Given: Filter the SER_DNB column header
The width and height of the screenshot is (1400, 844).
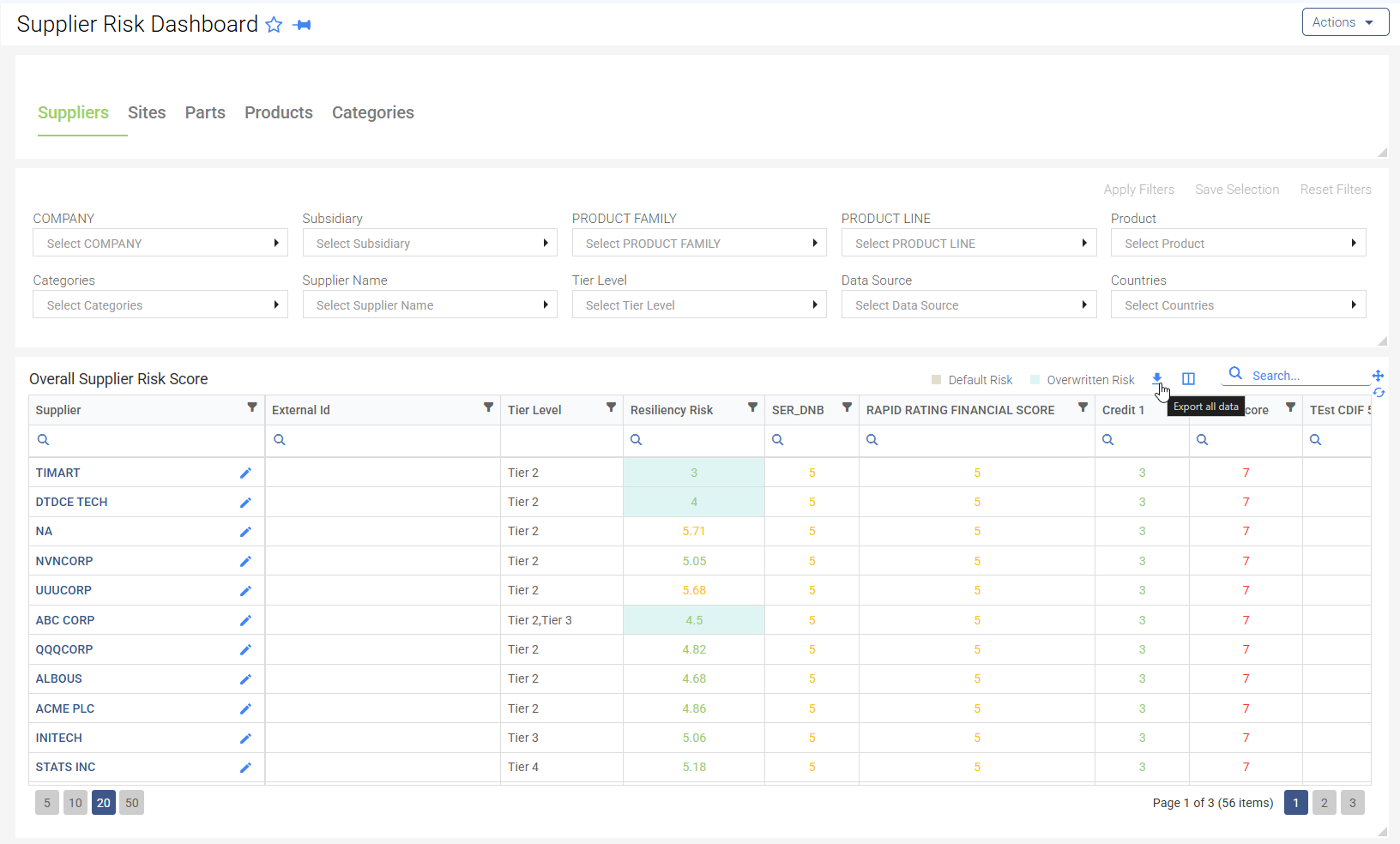Looking at the screenshot, I should (x=847, y=407).
